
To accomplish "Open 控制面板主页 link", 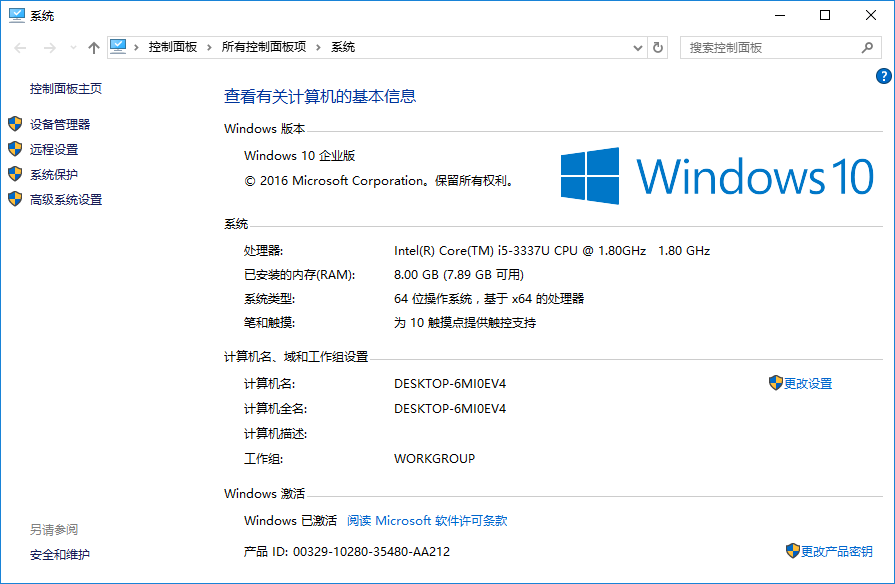I will pos(66,88).
